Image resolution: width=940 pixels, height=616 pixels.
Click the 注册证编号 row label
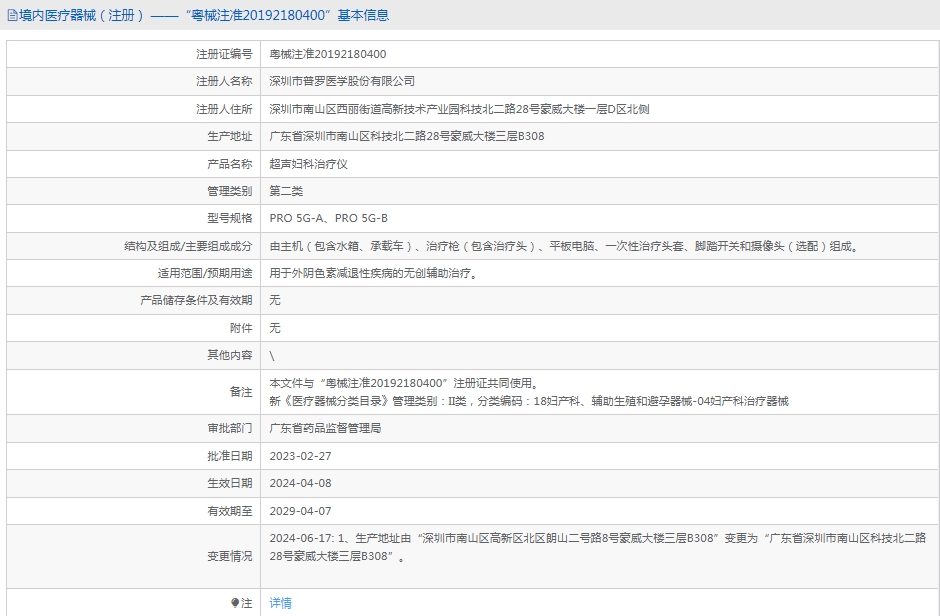coord(224,54)
